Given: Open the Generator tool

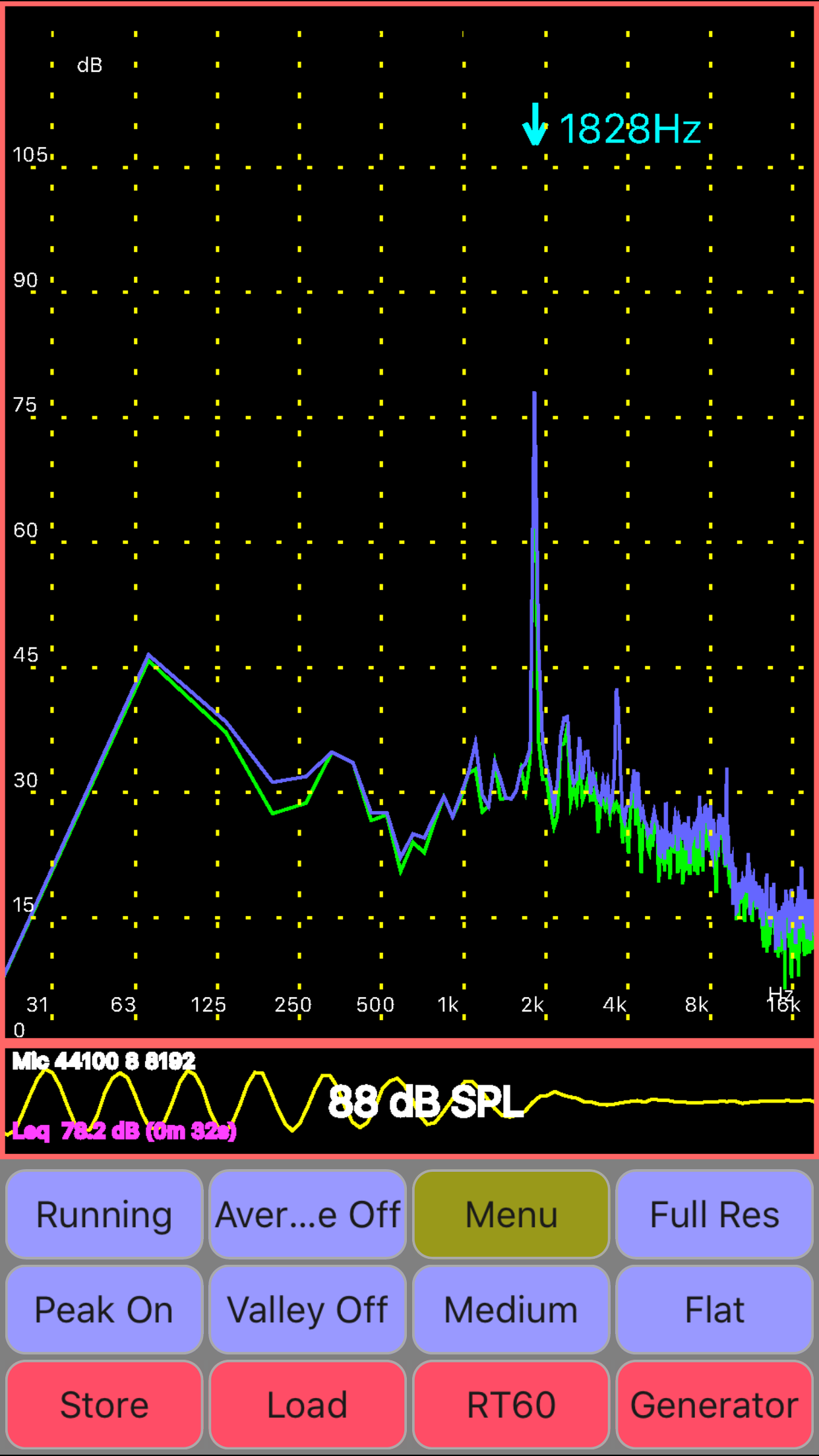Looking at the screenshot, I should 715,1405.
